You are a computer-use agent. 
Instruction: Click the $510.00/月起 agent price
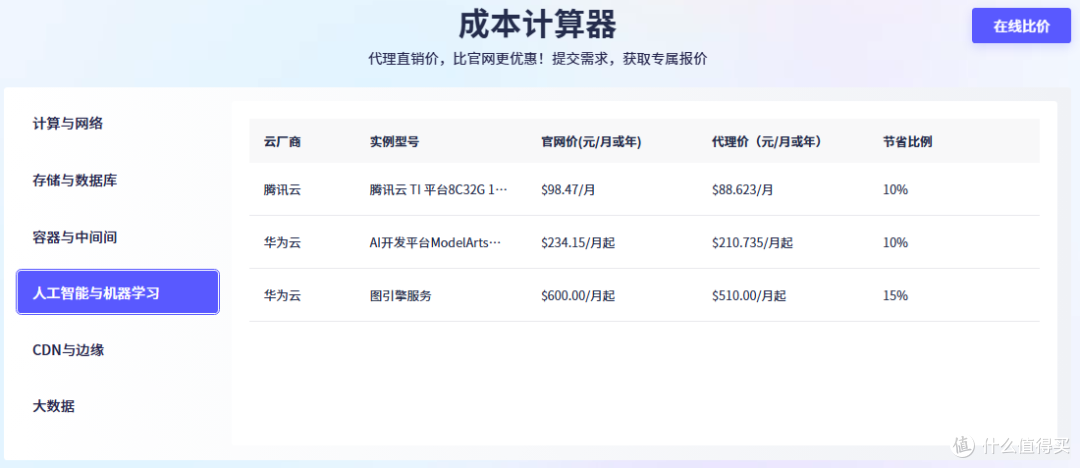point(749,296)
